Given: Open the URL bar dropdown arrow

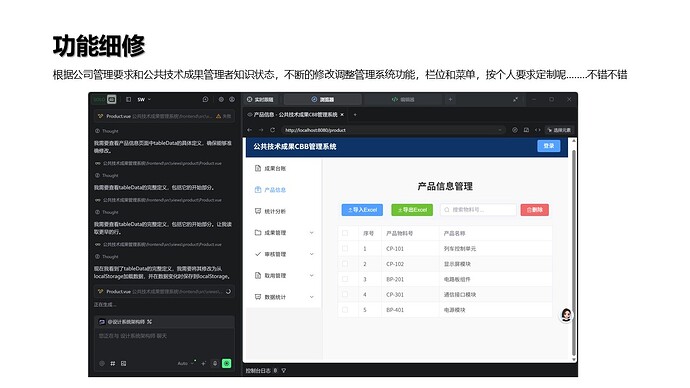Looking at the screenshot, I should [499, 130].
